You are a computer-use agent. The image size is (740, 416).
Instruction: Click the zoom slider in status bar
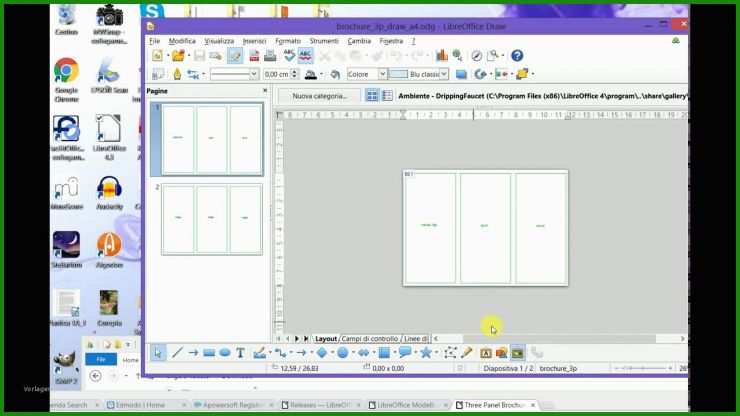pos(643,368)
